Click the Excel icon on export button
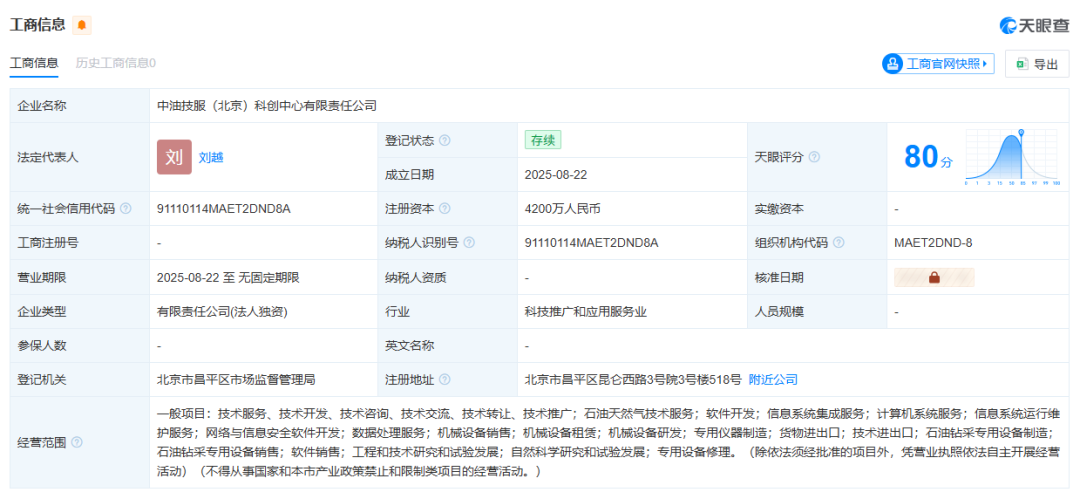 point(1022,64)
